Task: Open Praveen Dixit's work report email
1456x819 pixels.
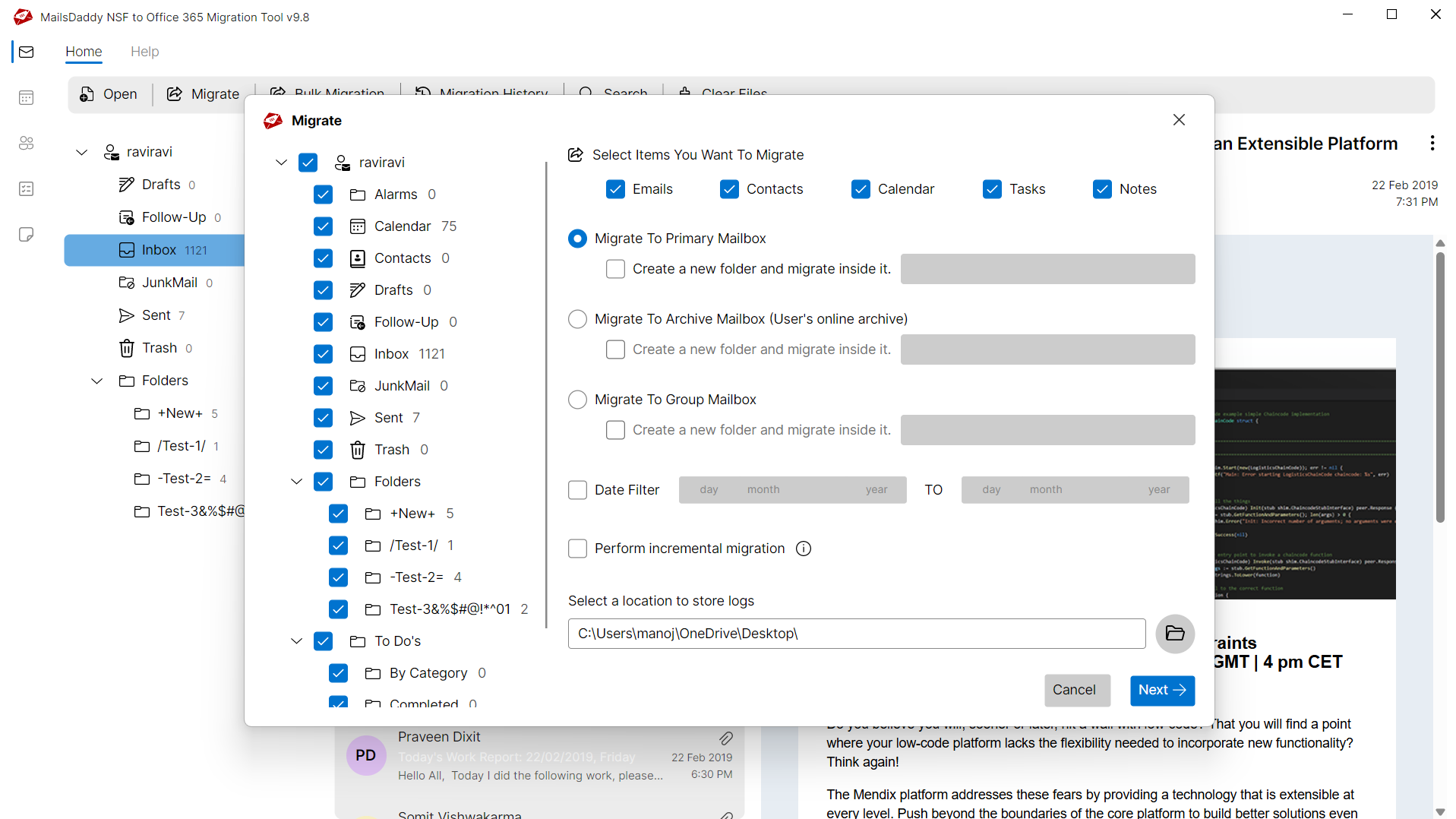Action: pos(539,756)
